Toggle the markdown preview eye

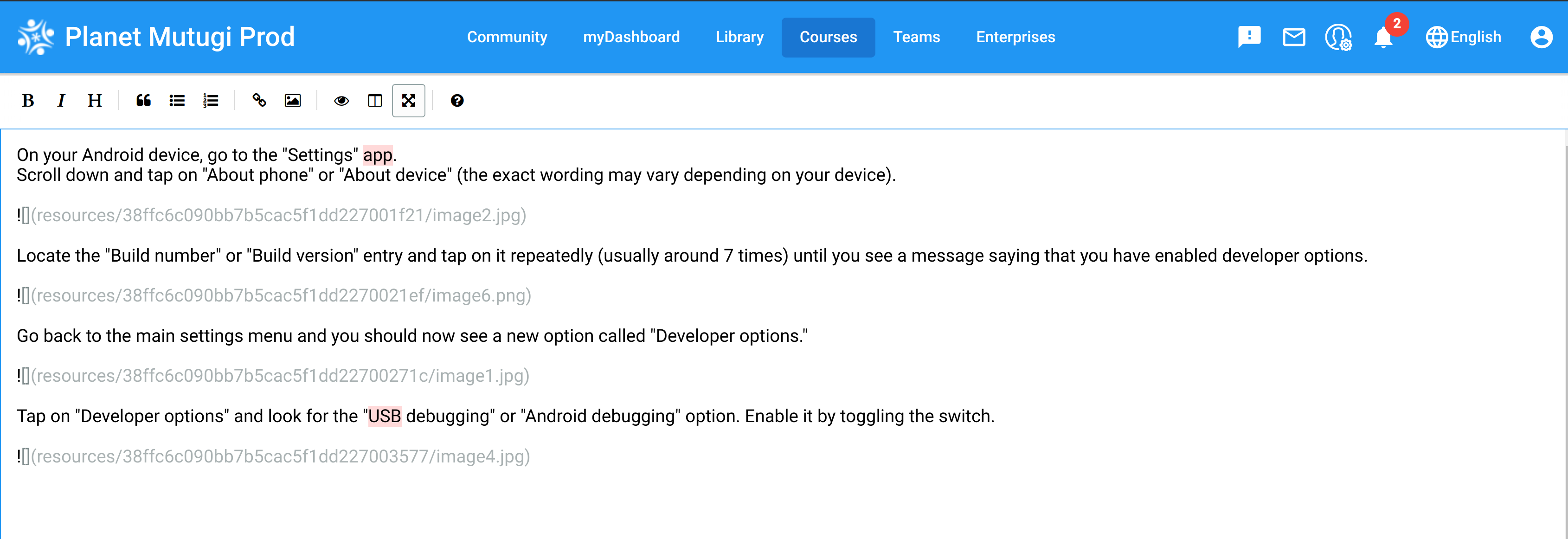pyautogui.click(x=341, y=100)
